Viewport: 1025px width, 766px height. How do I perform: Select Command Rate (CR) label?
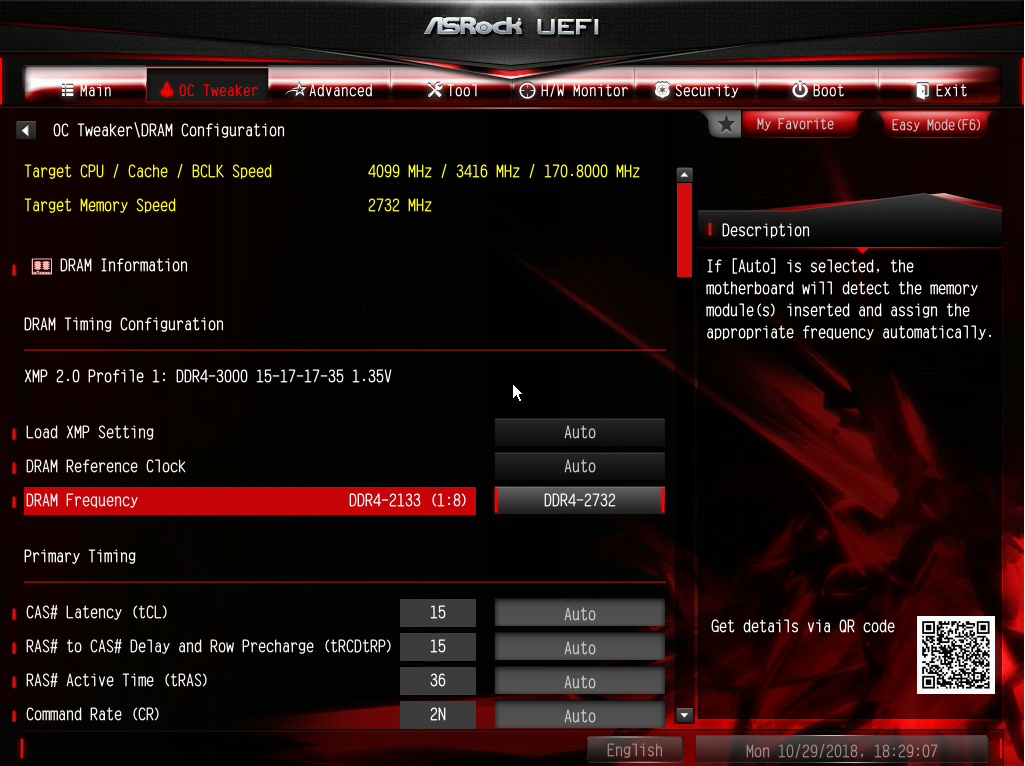click(92, 714)
